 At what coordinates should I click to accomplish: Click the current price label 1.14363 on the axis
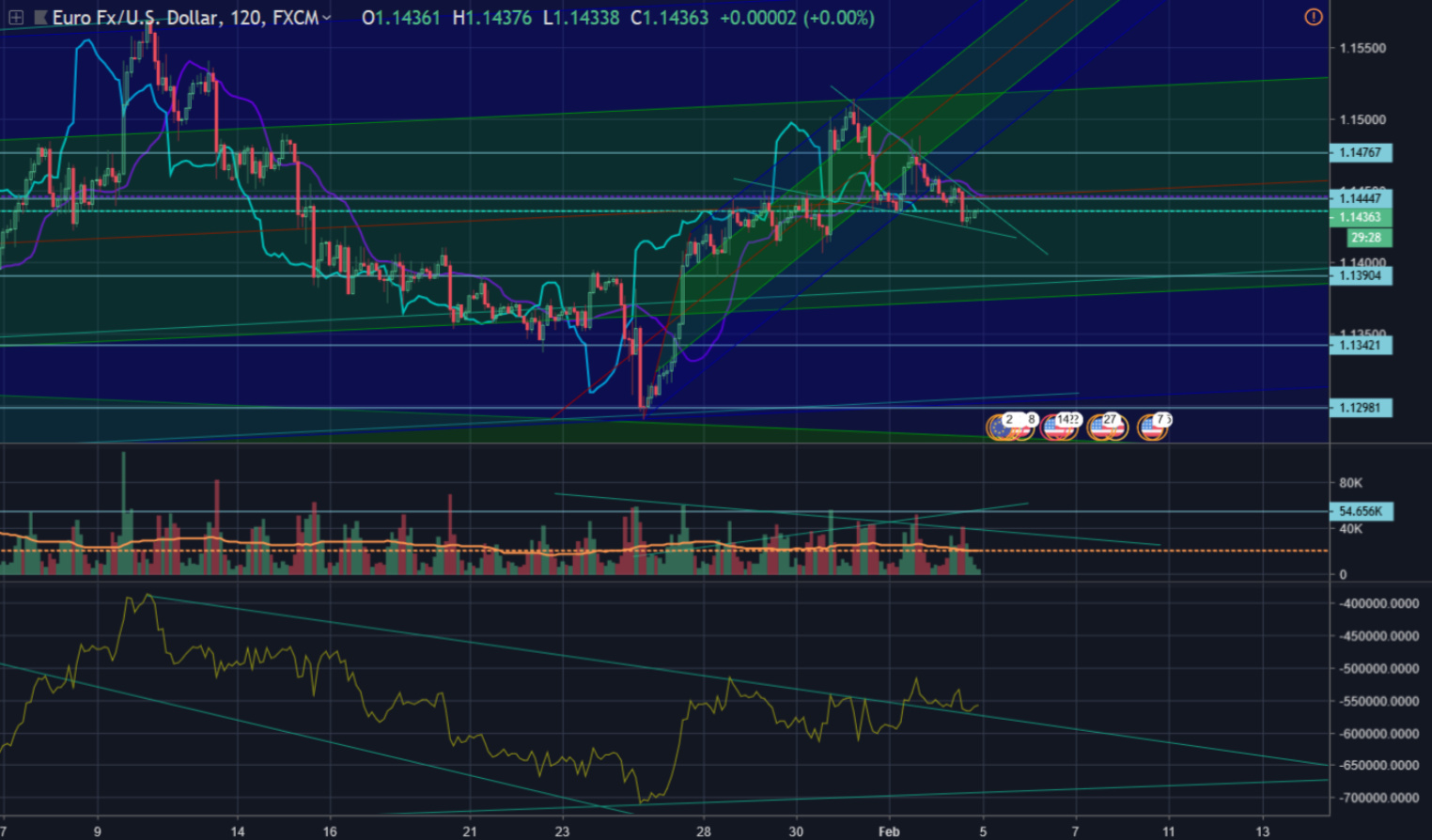click(1361, 217)
